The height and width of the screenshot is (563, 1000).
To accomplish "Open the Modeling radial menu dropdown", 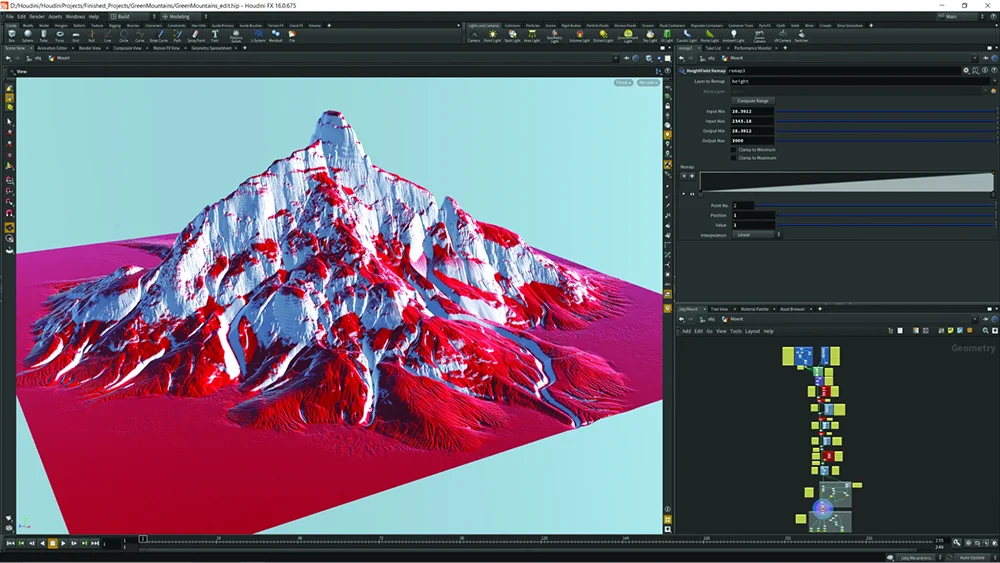I will point(178,17).
